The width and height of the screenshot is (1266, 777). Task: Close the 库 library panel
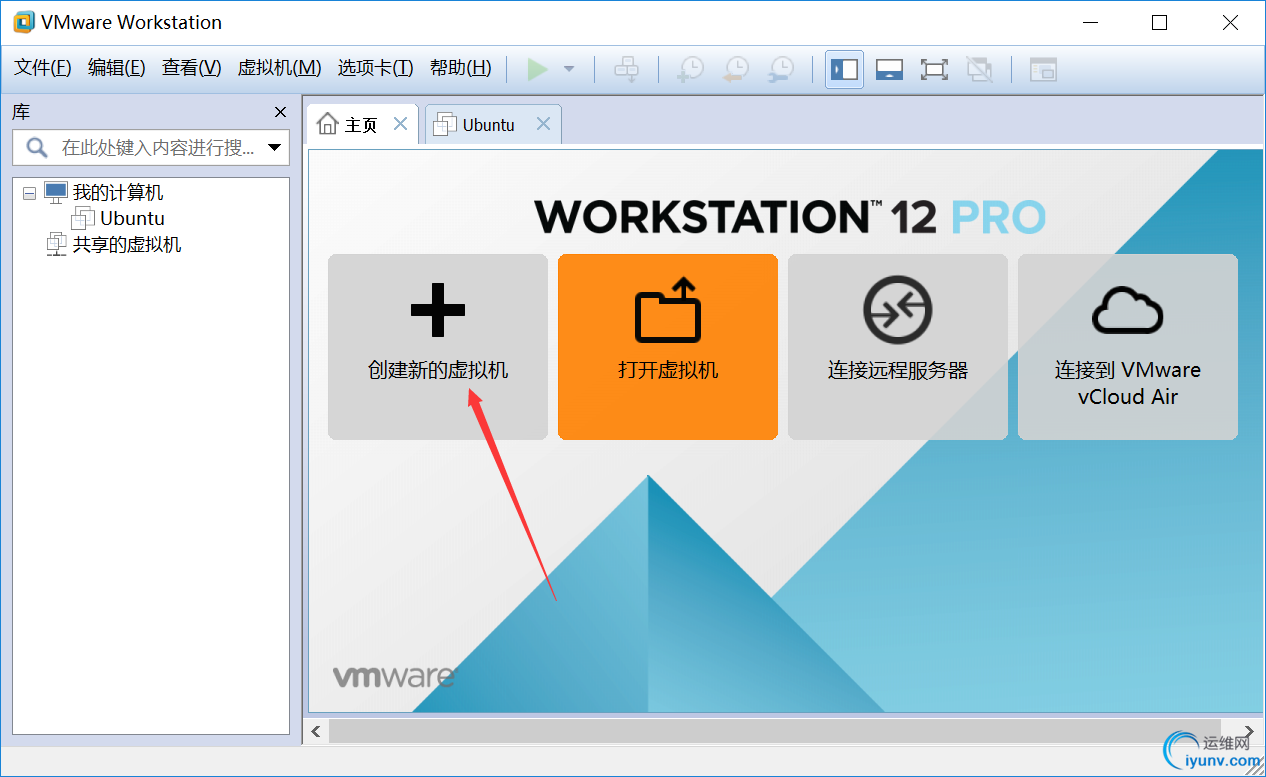280,112
